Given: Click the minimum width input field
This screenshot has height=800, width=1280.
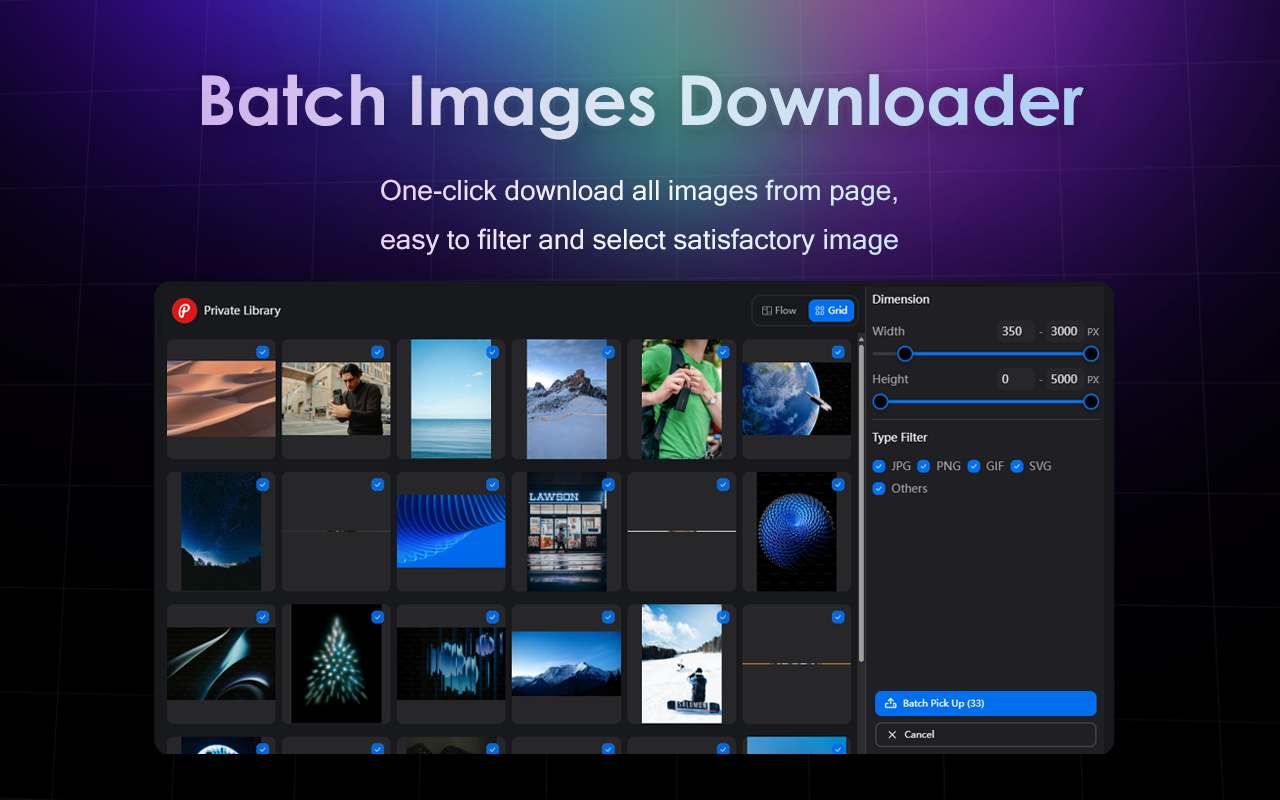Looking at the screenshot, I should pyautogui.click(x=1015, y=331).
